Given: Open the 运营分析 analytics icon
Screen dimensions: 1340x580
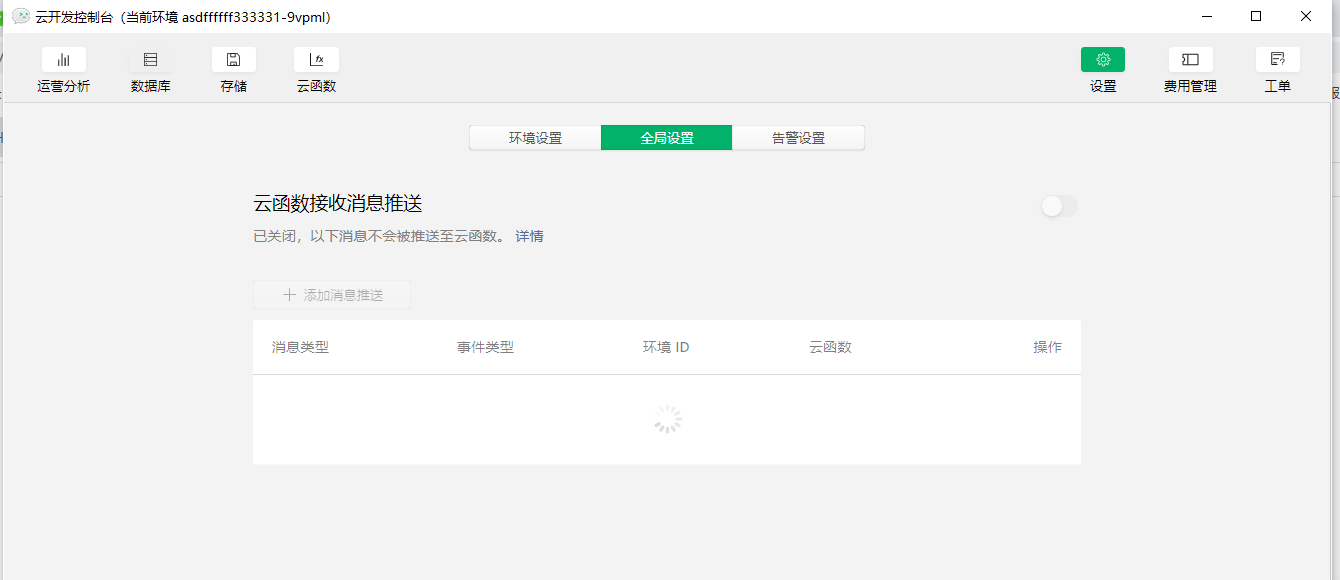Looking at the screenshot, I should (64, 60).
